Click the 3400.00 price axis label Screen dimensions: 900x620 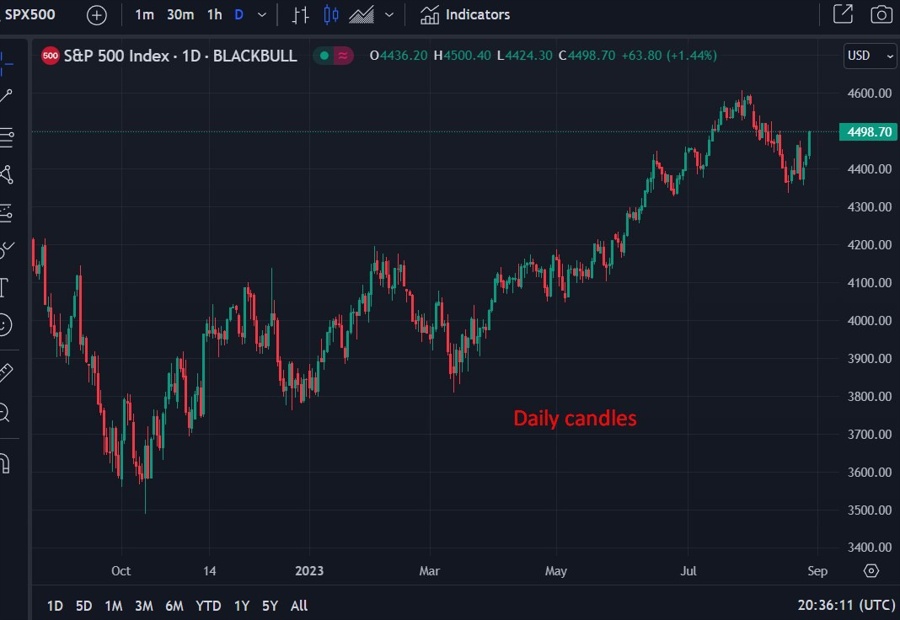pos(870,547)
